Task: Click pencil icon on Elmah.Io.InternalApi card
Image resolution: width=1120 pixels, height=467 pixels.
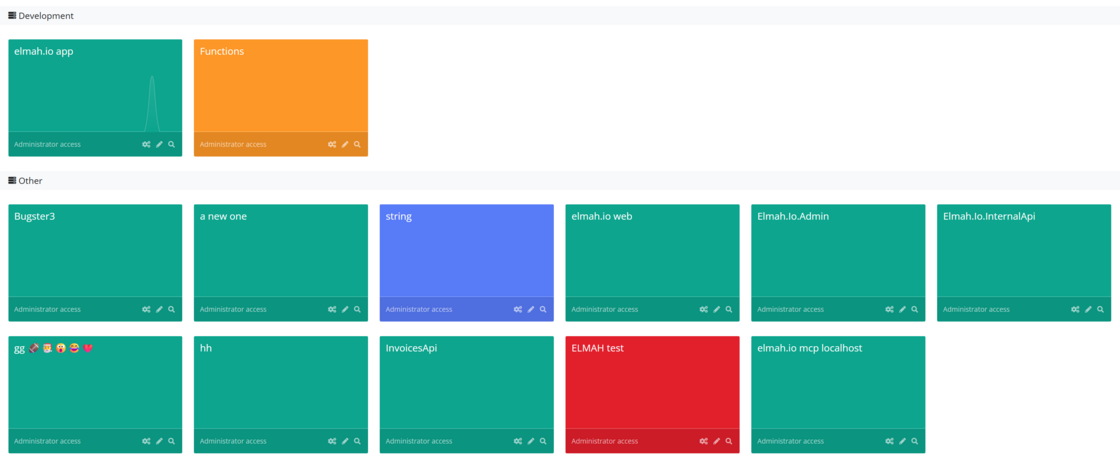Action: (x=1088, y=309)
